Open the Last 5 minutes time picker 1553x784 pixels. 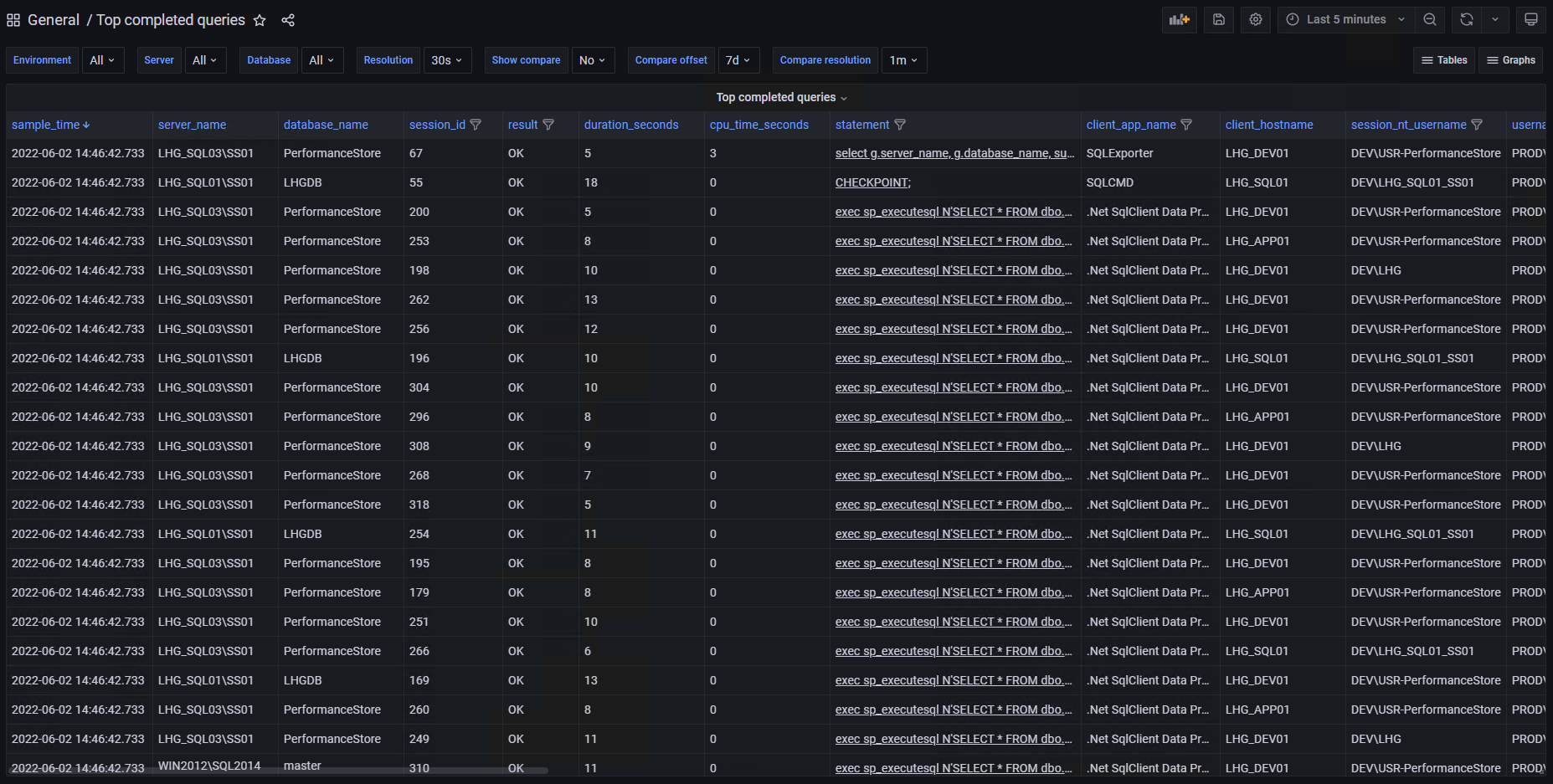coord(1345,19)
